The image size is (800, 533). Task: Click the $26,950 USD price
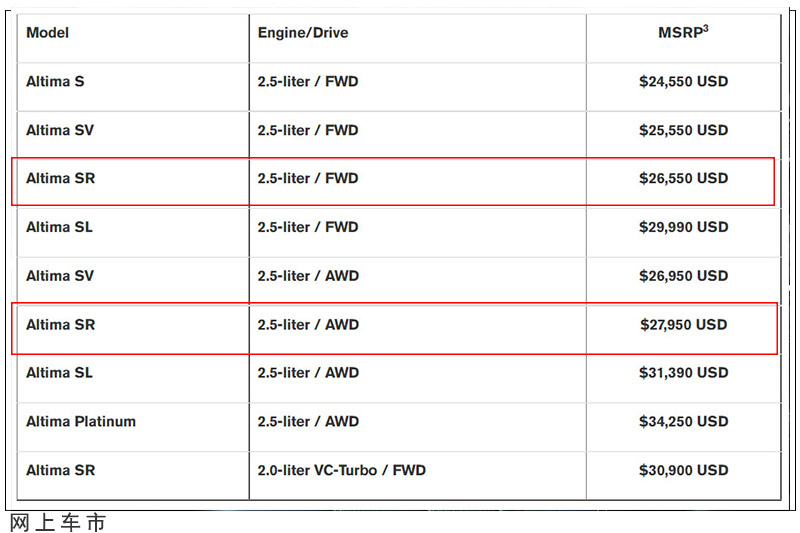[x=684, y=276]
